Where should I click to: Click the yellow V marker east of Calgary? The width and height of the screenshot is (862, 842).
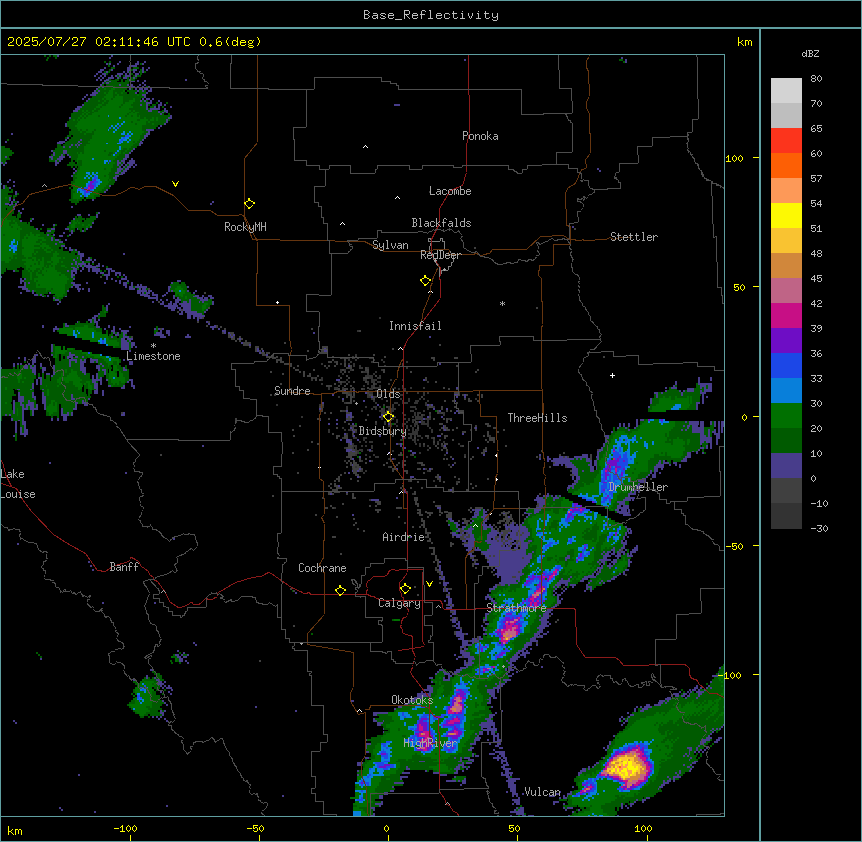(429, 584)
